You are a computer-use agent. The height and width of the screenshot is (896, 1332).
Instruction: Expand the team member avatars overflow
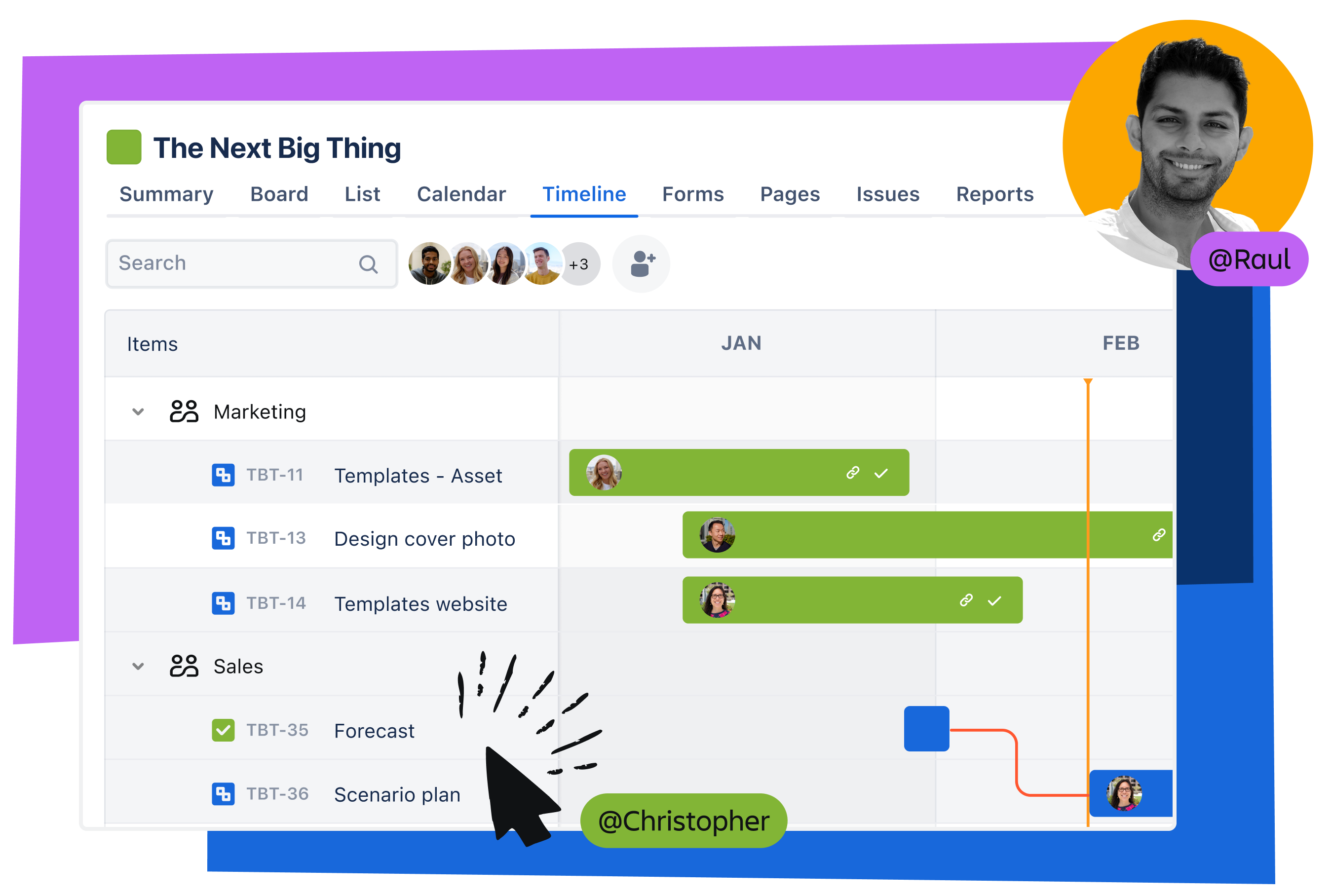coord(578,263)
